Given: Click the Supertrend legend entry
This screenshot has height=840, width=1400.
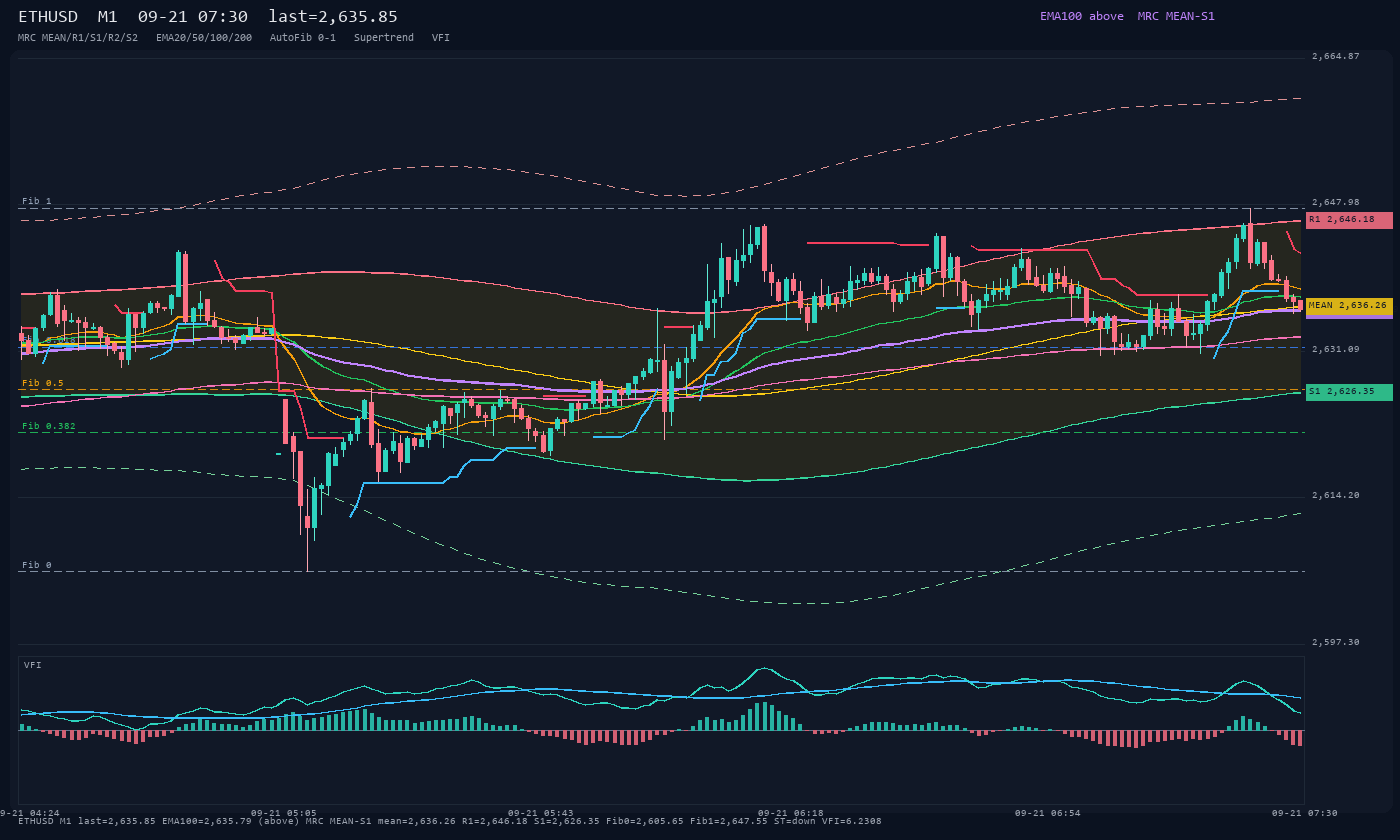Looking at the screenshot, I should click(384, 38).
